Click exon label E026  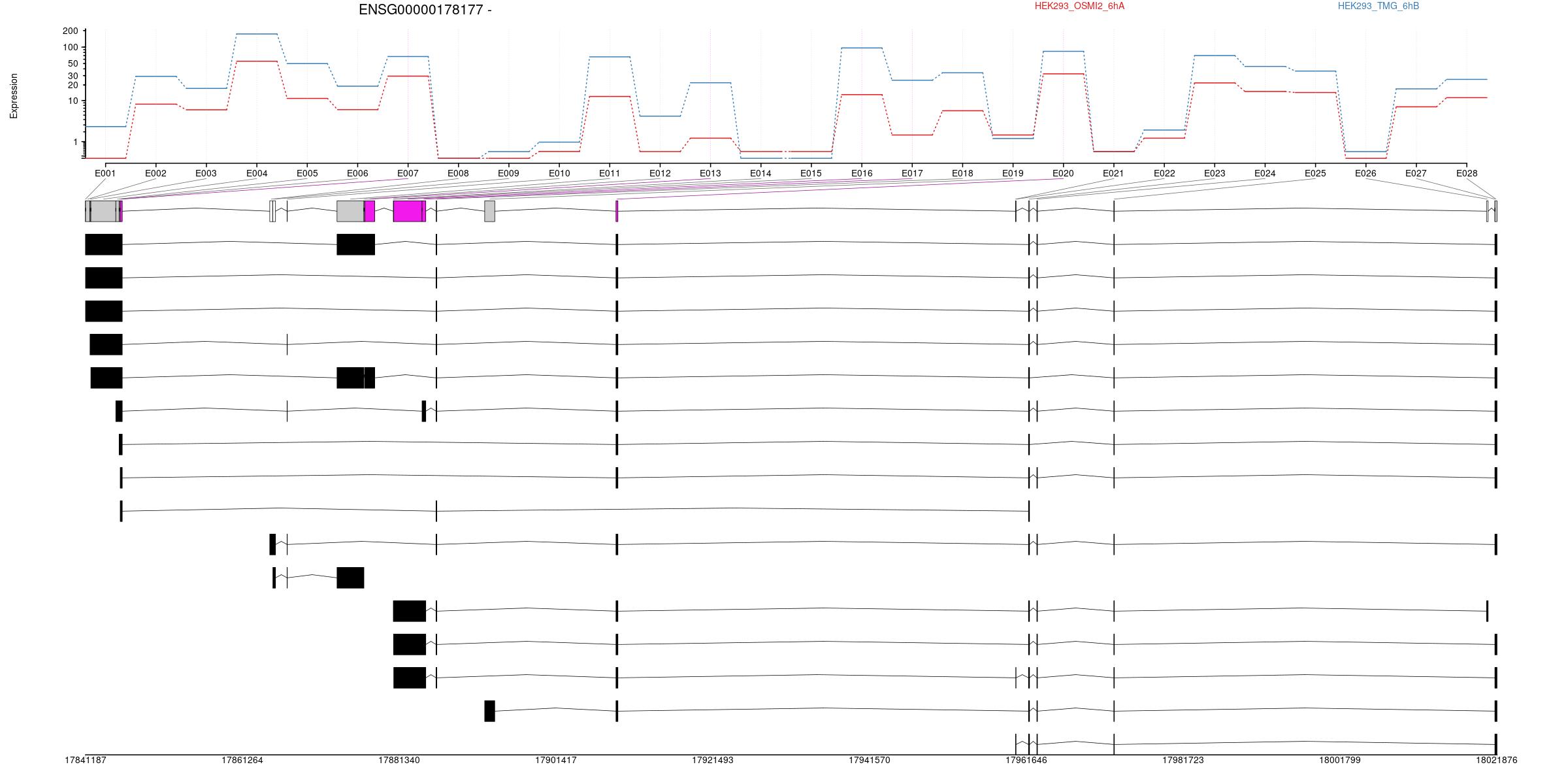1365,173
